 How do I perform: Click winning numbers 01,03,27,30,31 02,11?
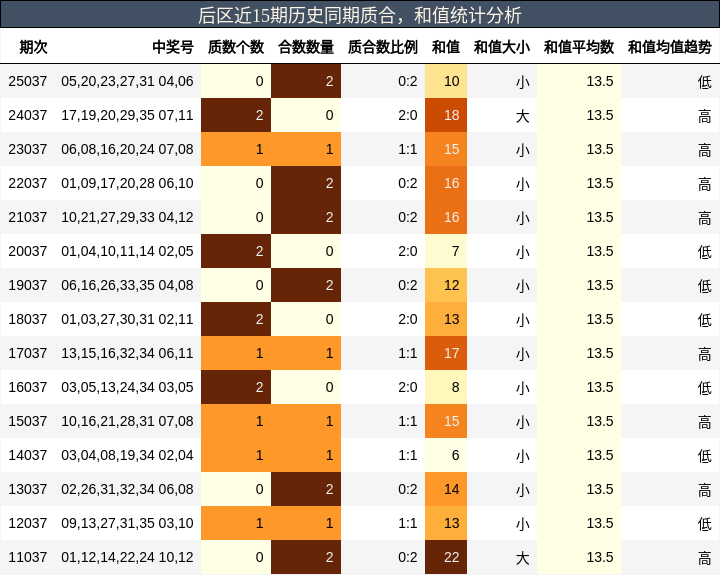[x=127, y=319]
